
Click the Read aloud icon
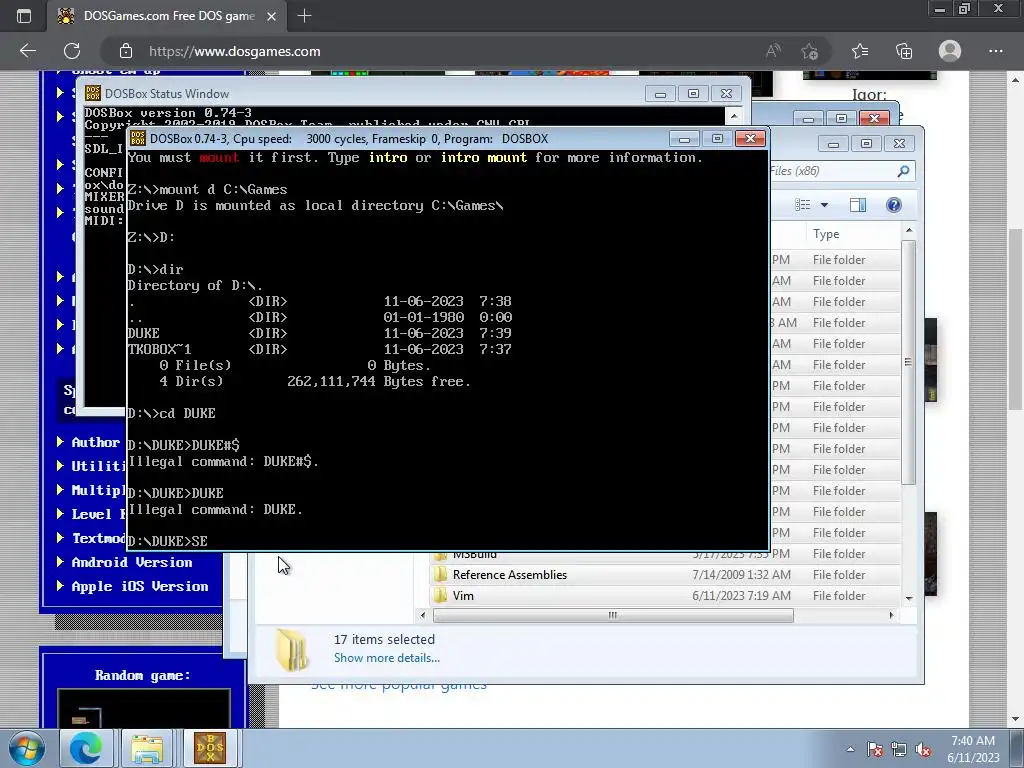click(x=773, y=51)
